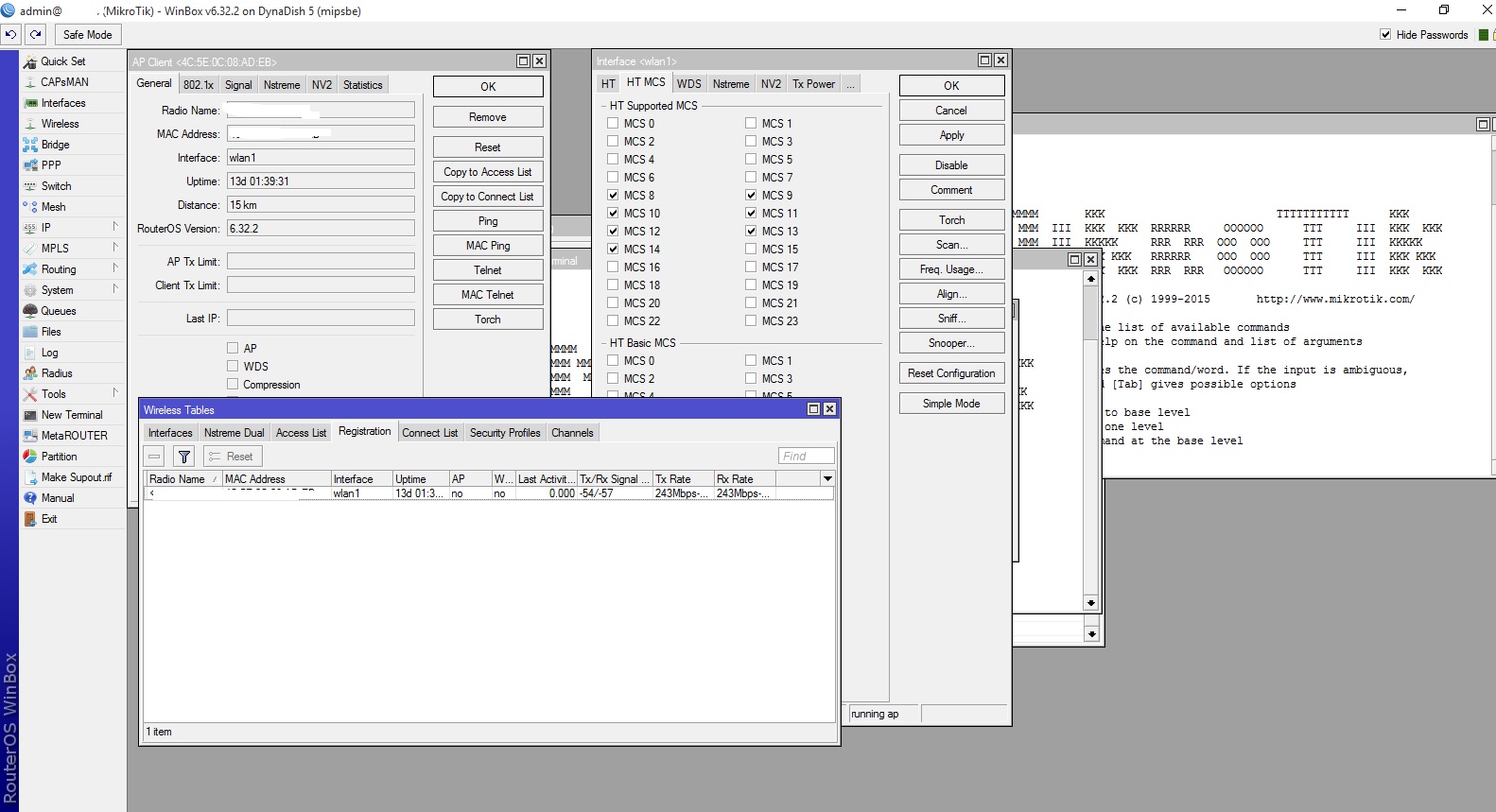1496x812 pixels.
Task: Open the Wireless menu icon in sidebar
Action: [x=30, y=124]
